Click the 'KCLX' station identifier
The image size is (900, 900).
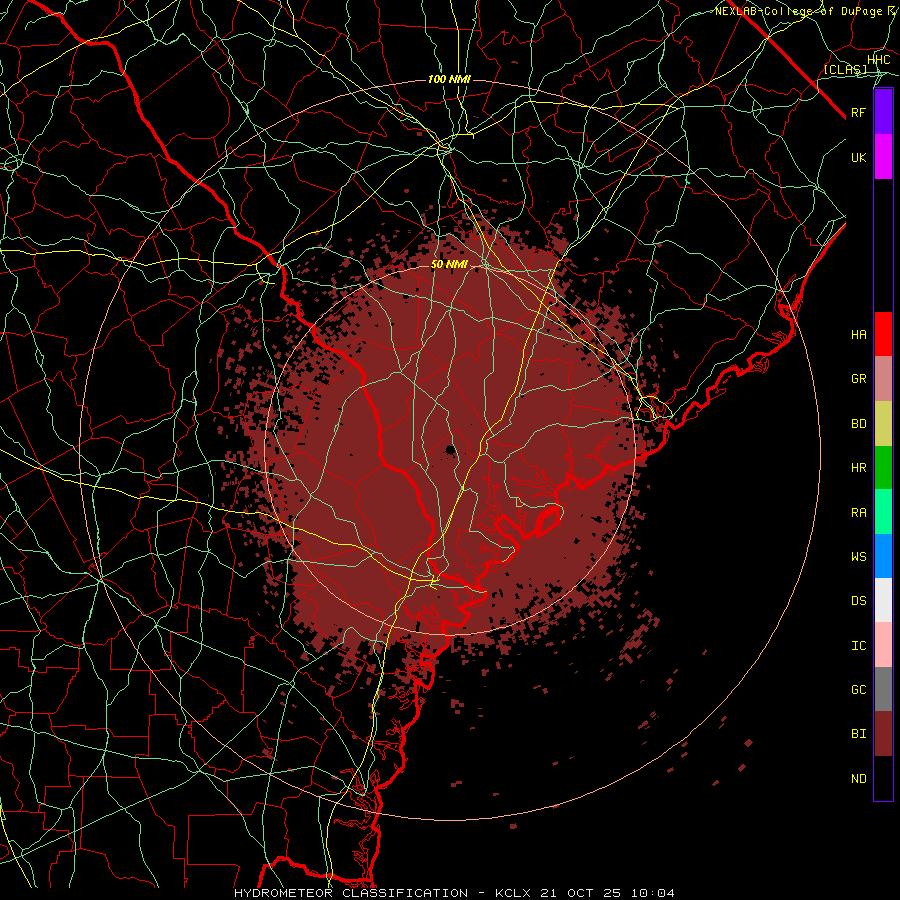point(515,893)
